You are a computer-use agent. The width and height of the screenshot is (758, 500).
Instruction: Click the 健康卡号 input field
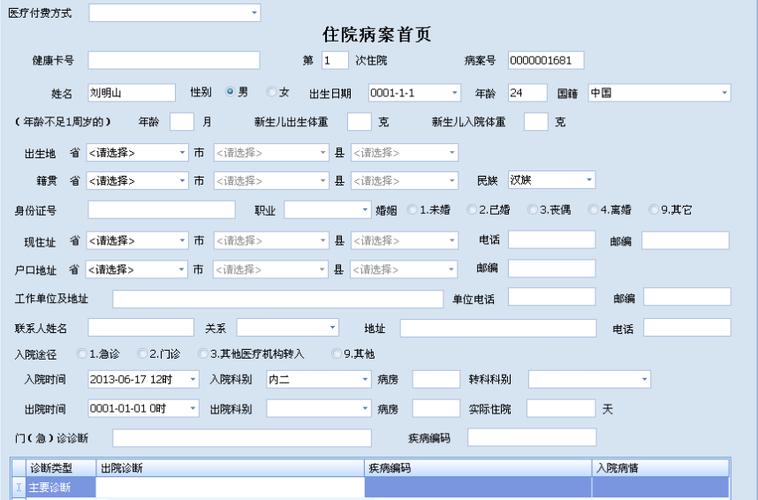174,60
